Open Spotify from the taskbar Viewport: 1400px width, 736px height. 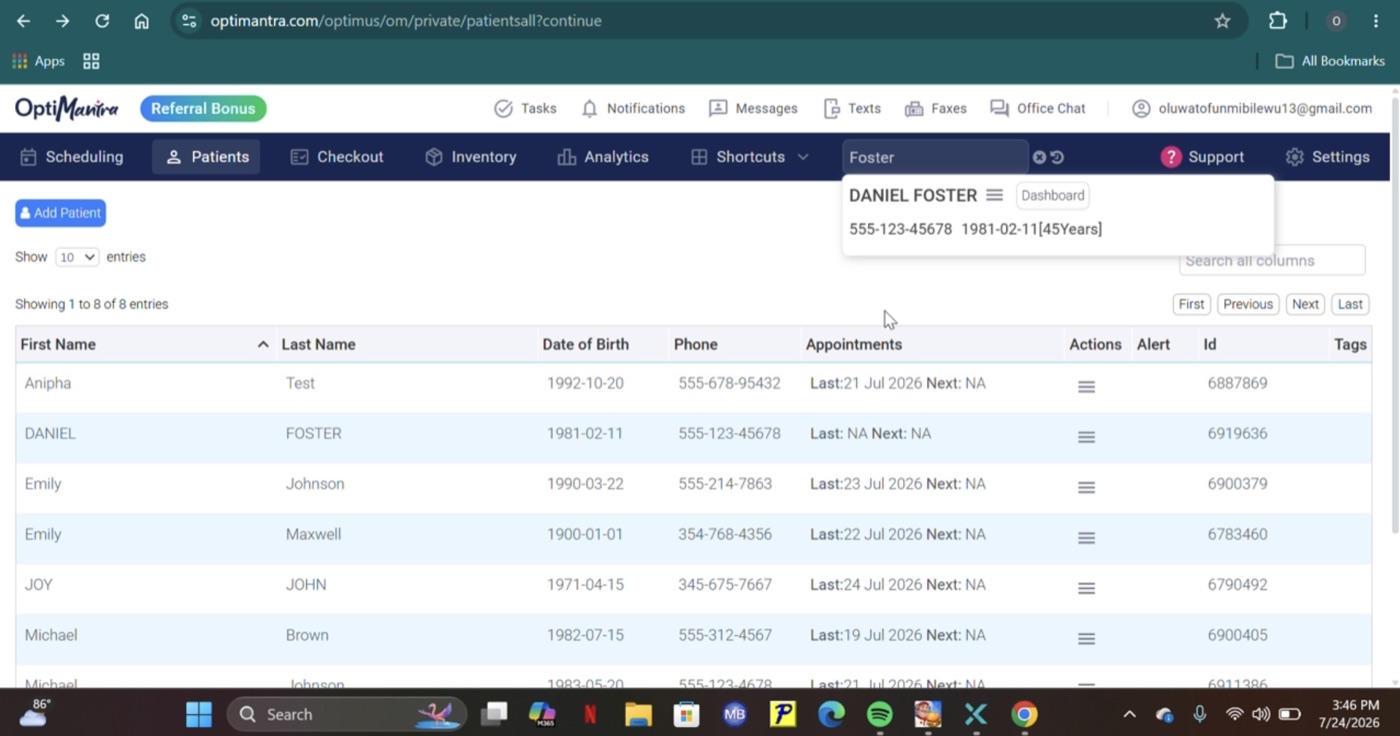(879, 714)
